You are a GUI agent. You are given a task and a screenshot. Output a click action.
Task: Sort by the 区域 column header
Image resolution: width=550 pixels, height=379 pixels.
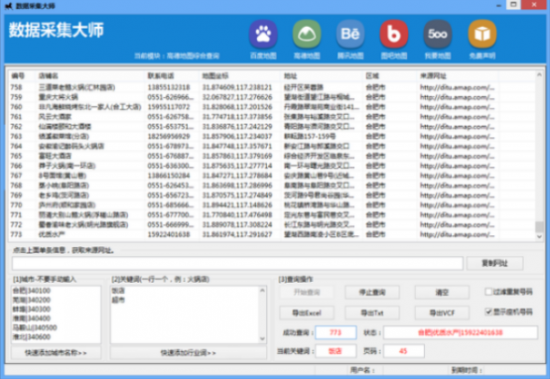click(390, 76)
